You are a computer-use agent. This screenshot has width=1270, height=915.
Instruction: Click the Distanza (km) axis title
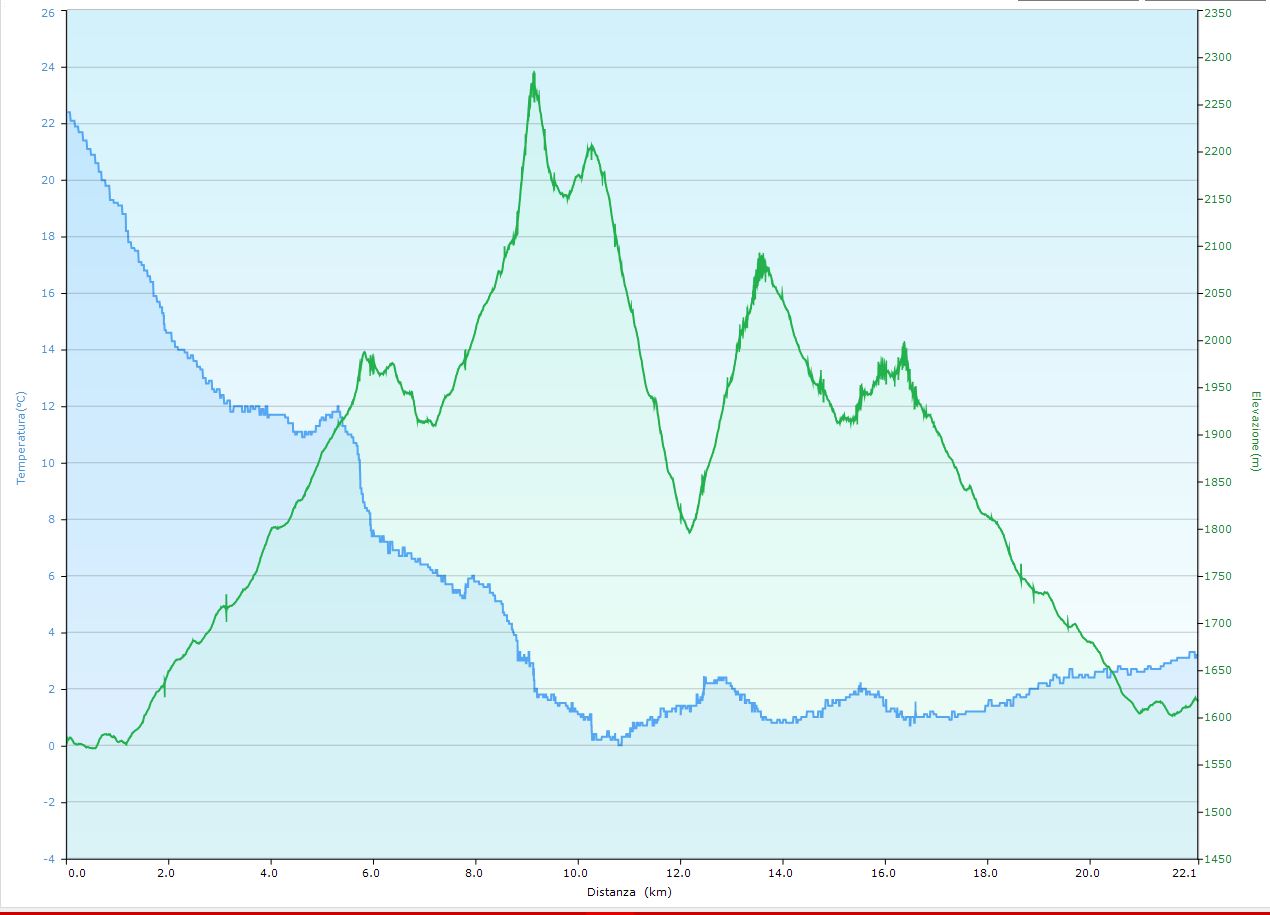629,892
